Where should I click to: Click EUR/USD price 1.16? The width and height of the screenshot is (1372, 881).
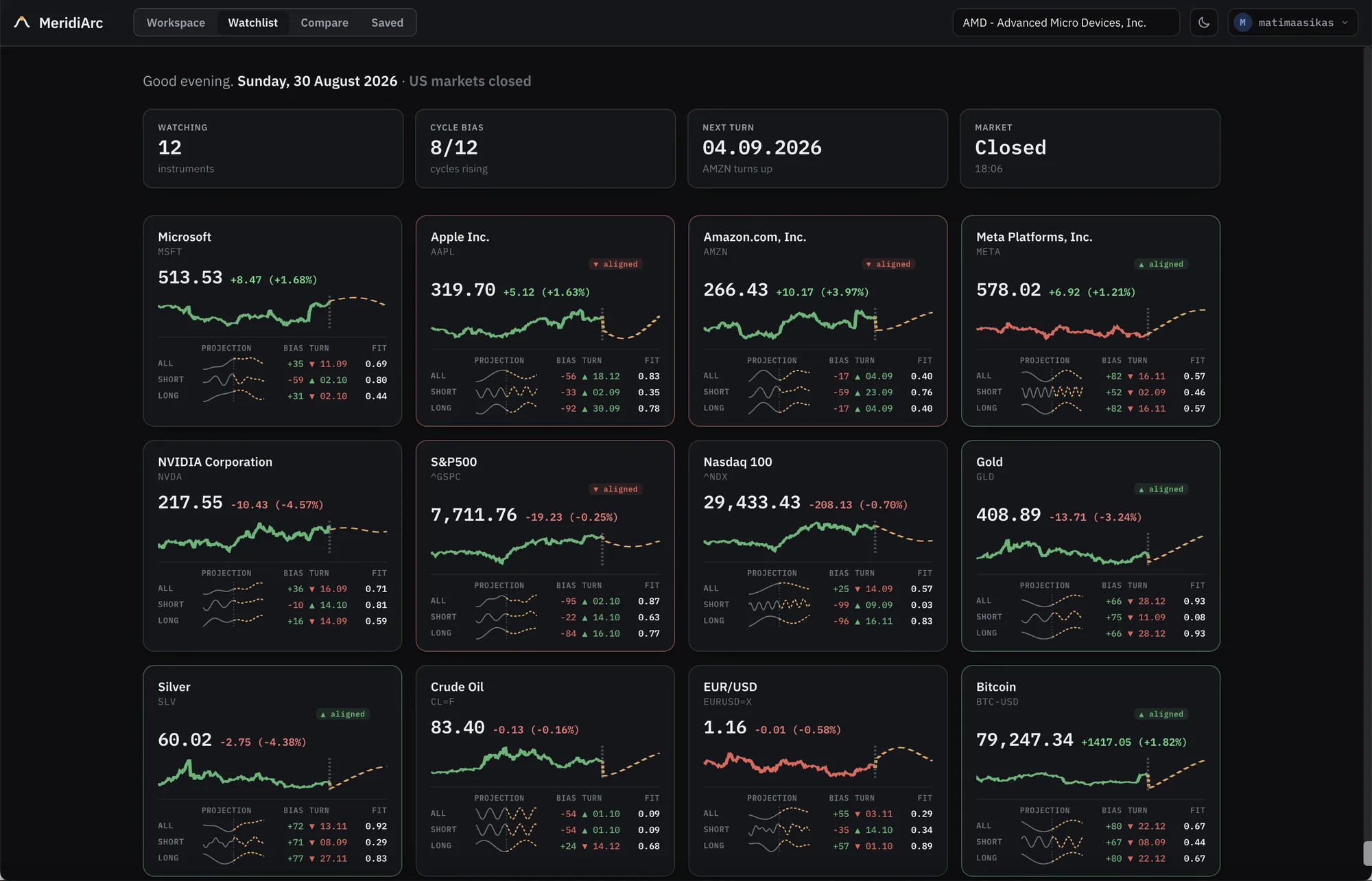(x=724, y=728)
